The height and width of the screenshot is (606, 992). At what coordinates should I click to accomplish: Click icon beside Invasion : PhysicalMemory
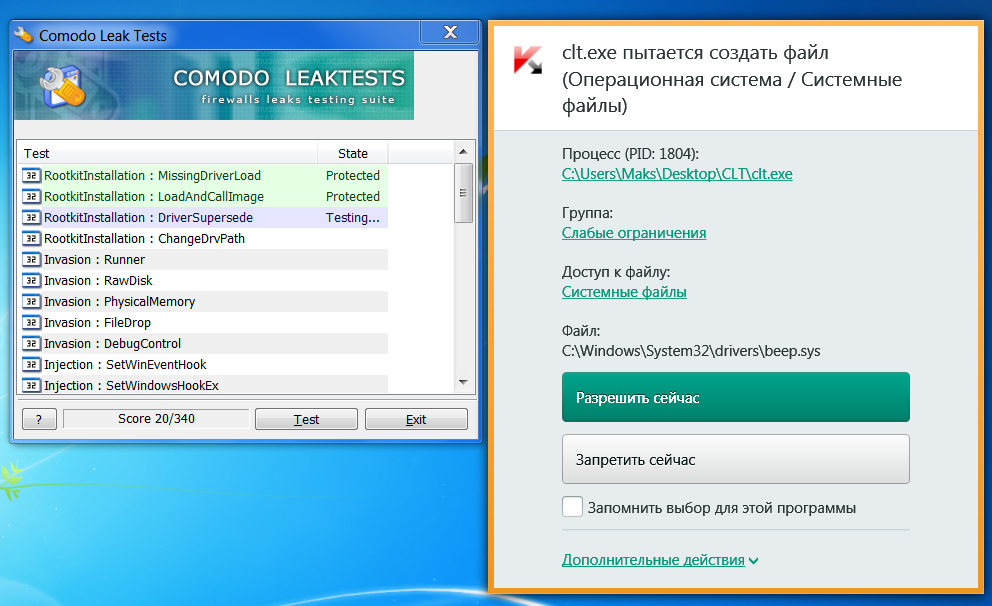[x=31, y=302]
